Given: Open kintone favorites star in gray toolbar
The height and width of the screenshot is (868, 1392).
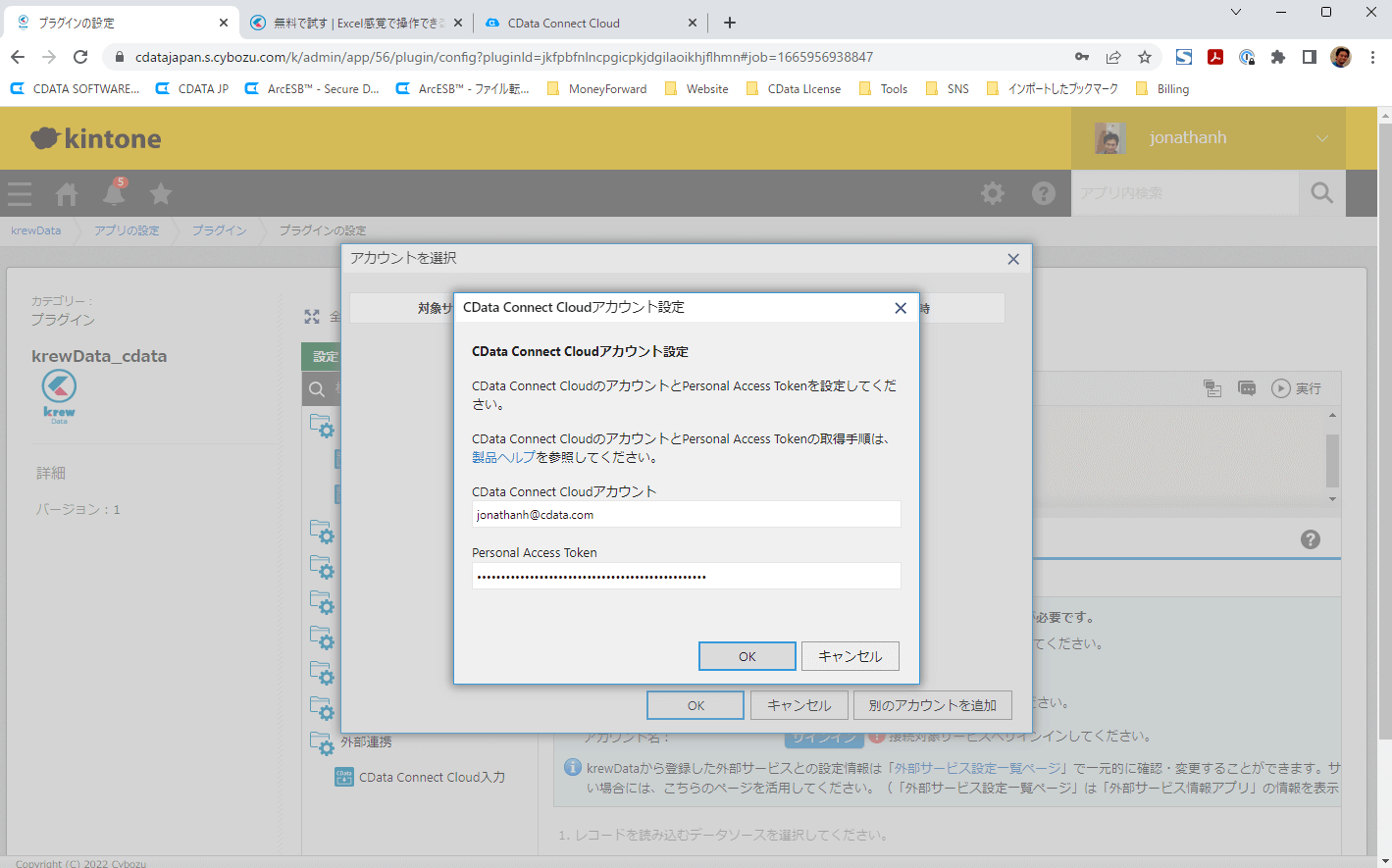Looking at the screenshot, I should (161, 194).
